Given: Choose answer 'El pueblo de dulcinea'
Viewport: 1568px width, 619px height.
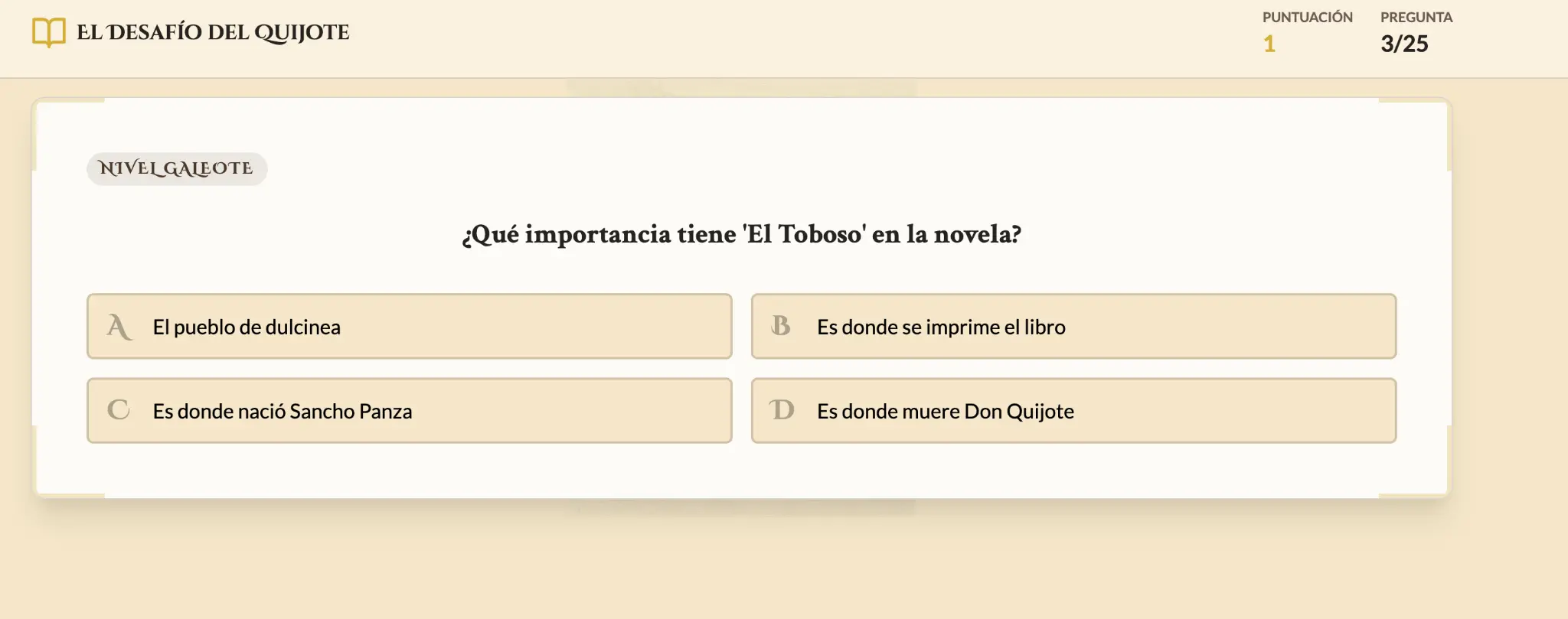Looking at the screenshot, I should tap(410, 326).
